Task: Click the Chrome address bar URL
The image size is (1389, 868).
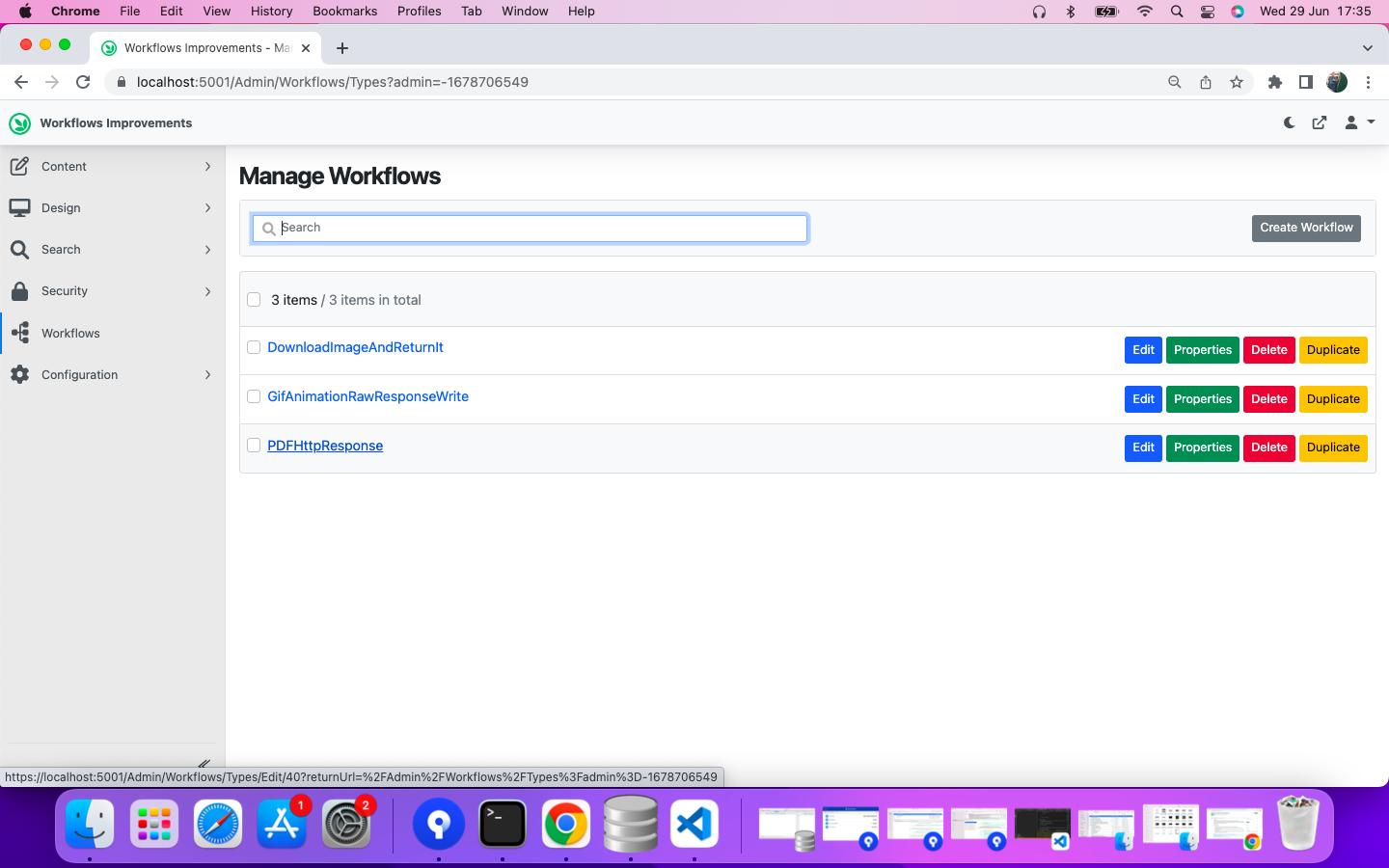Action: pyautogui.click(x=333, y=82)
